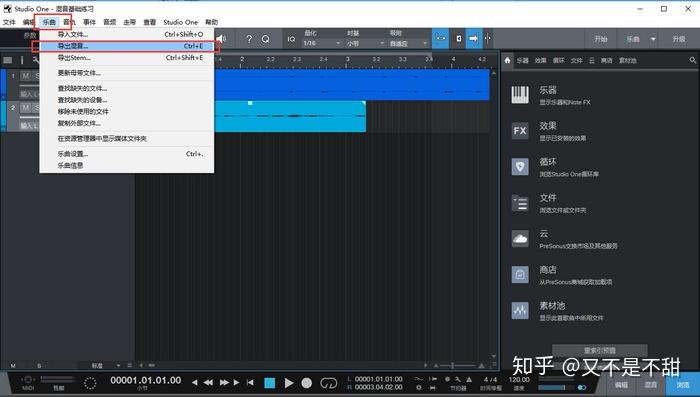This screenshot has height=397, width=700.
Task: Select 在资源管理器中显示媒体文件夹 entry
Action: 127,138
